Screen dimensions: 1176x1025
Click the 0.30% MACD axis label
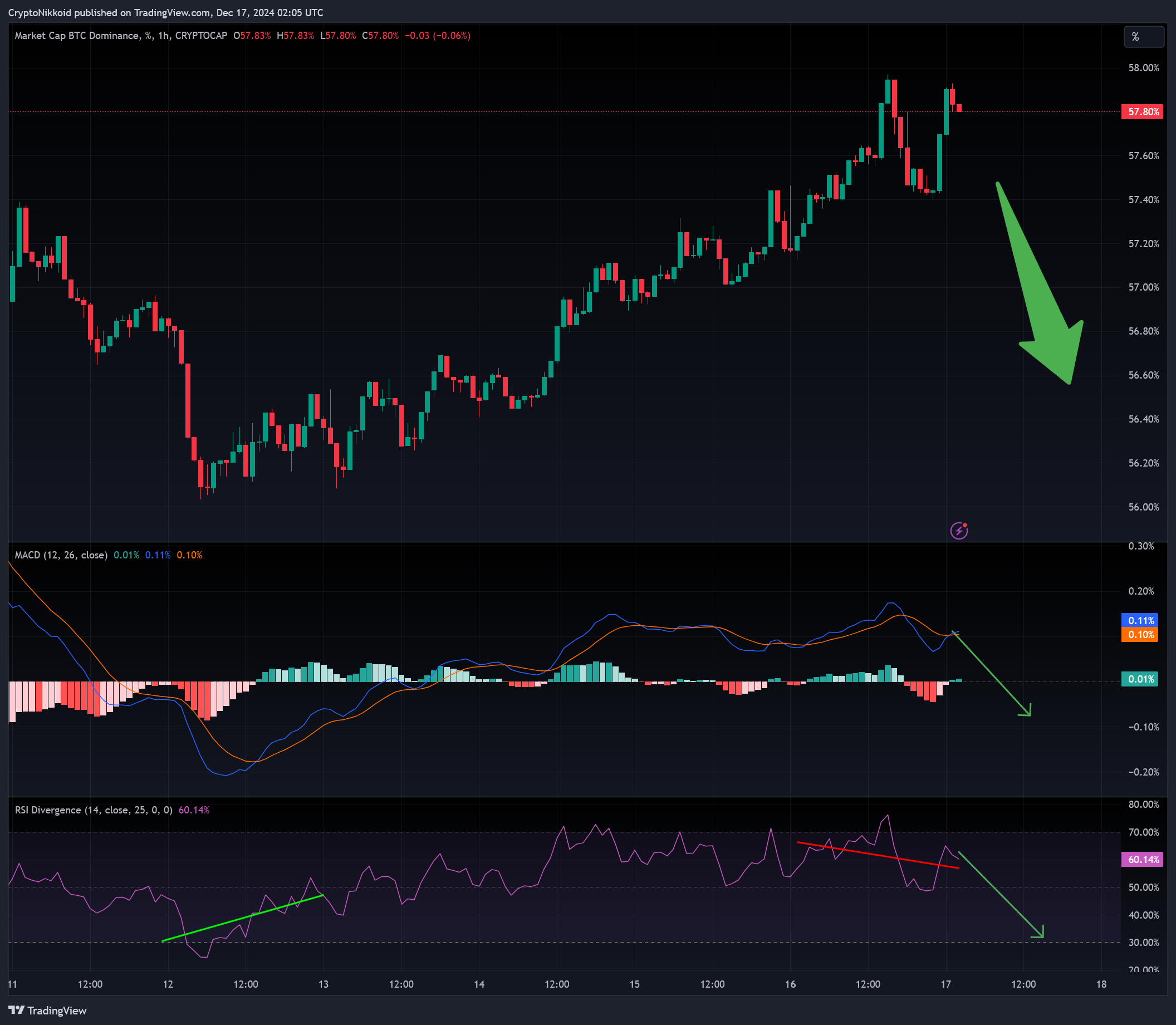tap(1141, 546)
